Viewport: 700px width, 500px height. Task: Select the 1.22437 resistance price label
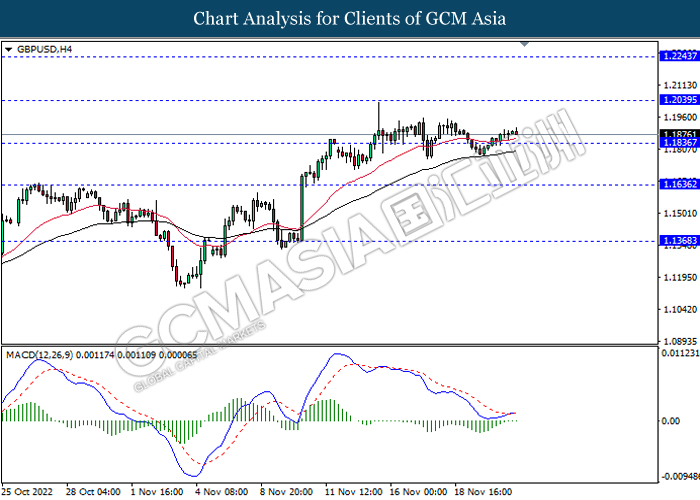tap(679, 56)
